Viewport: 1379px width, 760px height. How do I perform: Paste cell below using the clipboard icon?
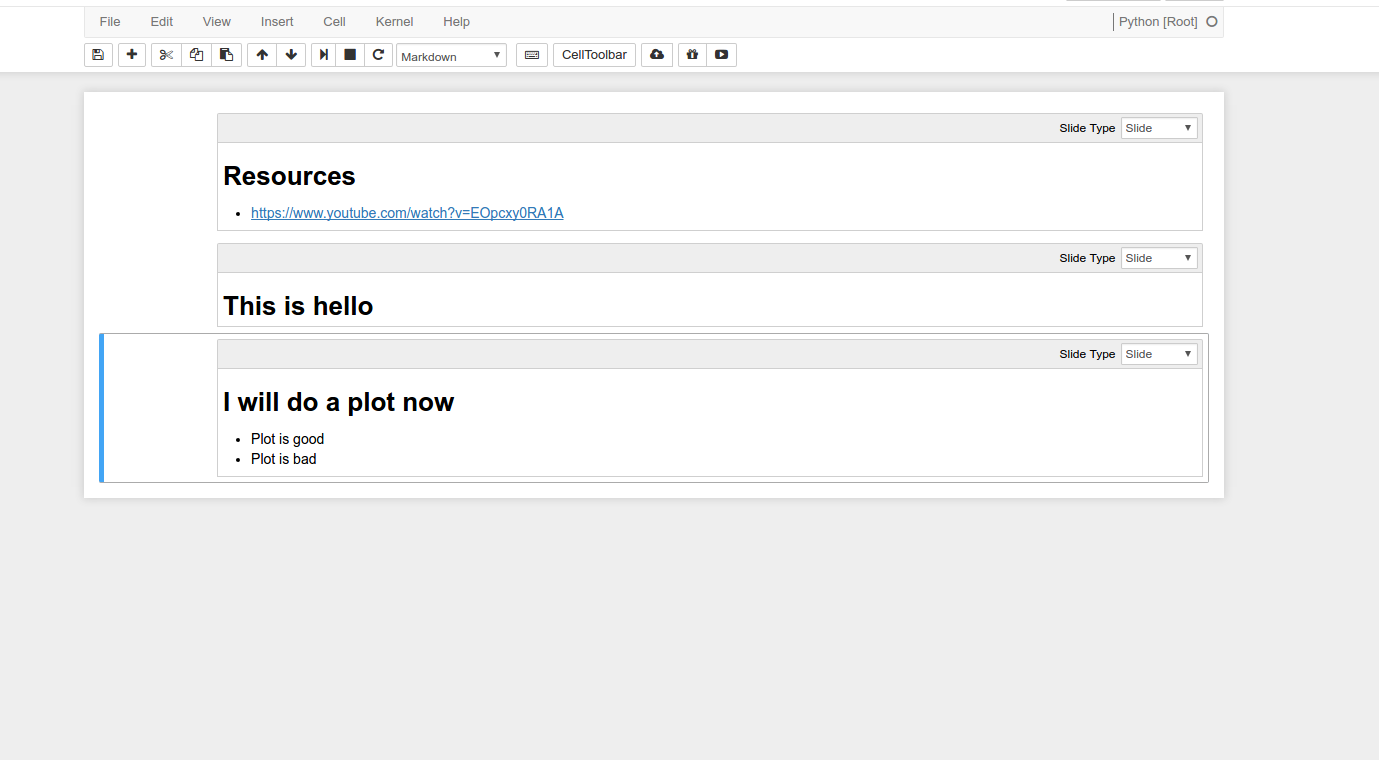[226, 55]
